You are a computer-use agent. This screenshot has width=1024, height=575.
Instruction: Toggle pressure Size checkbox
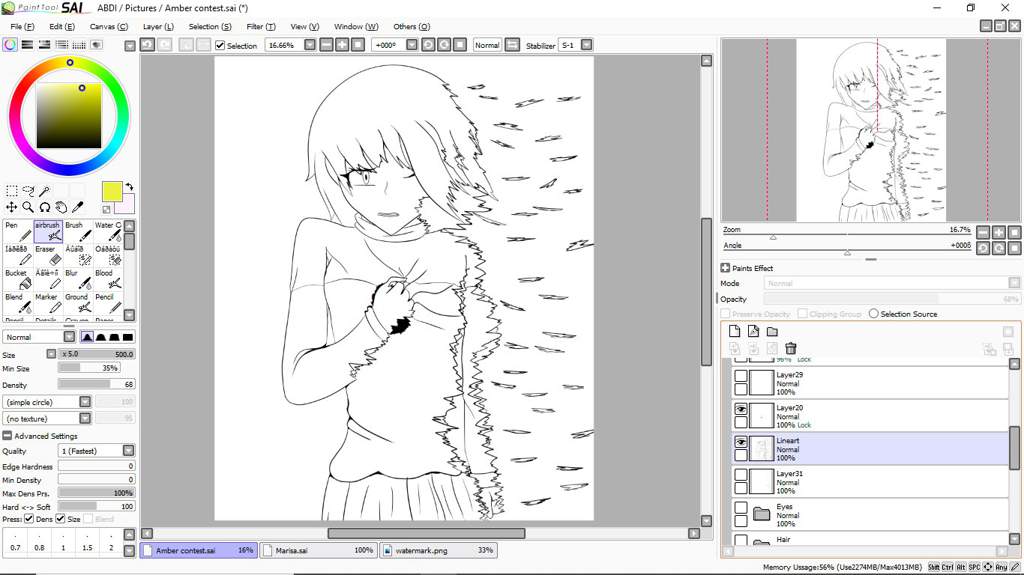tap(60, 519)
